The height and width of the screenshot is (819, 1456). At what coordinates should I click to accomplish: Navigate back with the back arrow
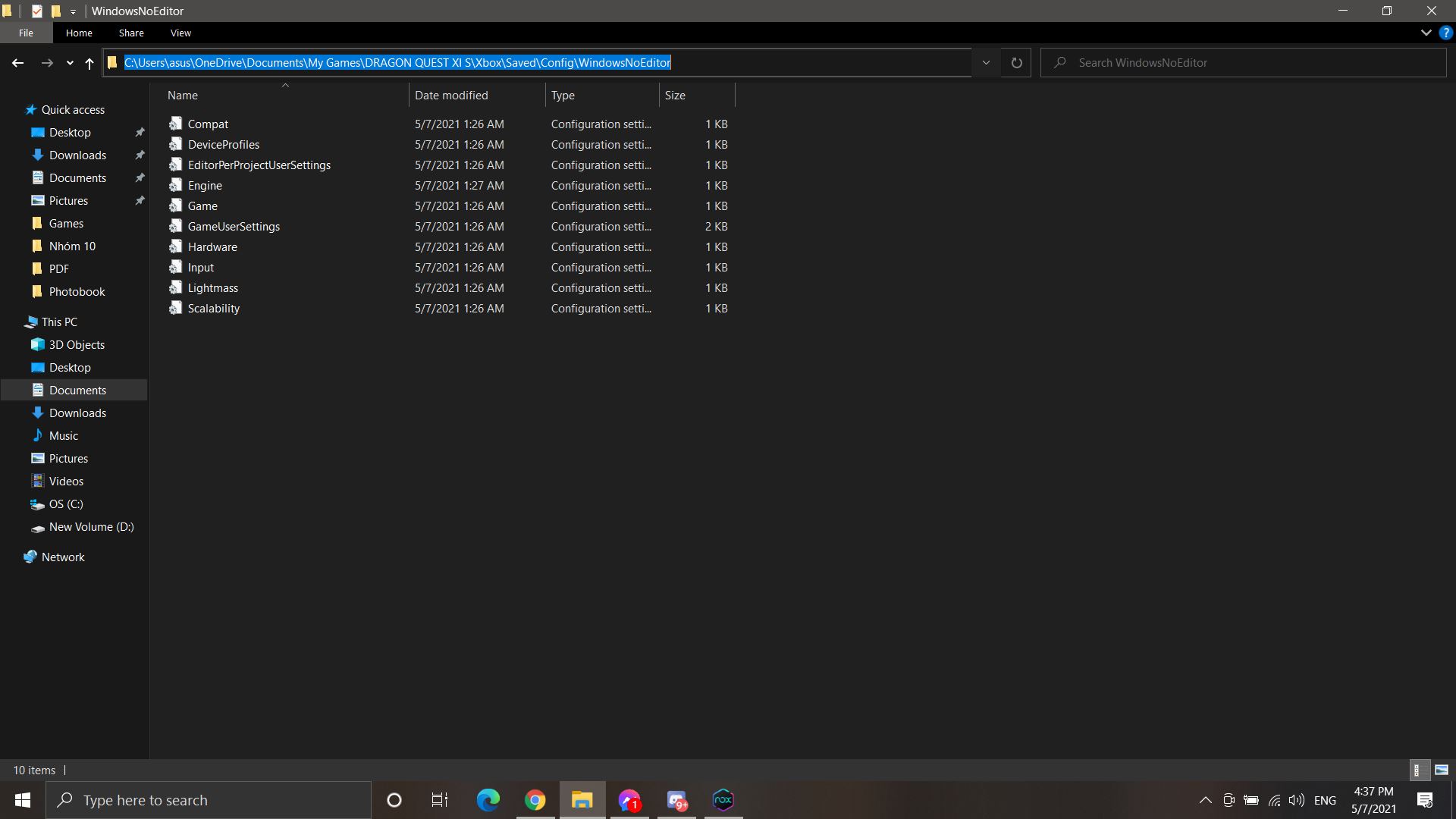(18, 63)
